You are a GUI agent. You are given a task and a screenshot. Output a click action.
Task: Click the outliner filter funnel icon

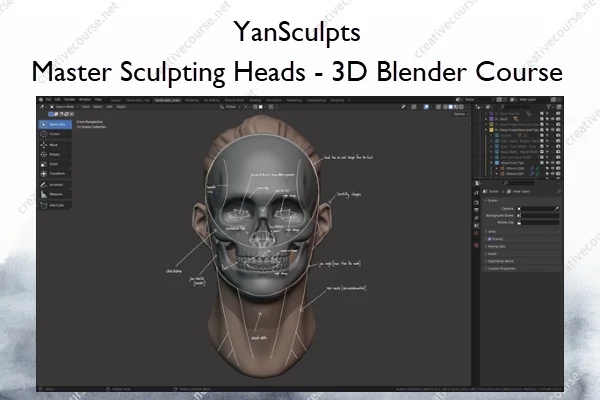click(549, 107)
